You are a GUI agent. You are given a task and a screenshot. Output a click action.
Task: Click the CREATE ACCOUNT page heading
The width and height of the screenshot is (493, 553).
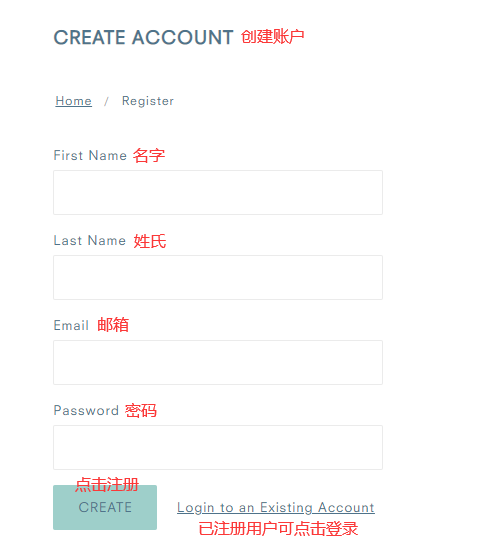[x=143, y=37]
